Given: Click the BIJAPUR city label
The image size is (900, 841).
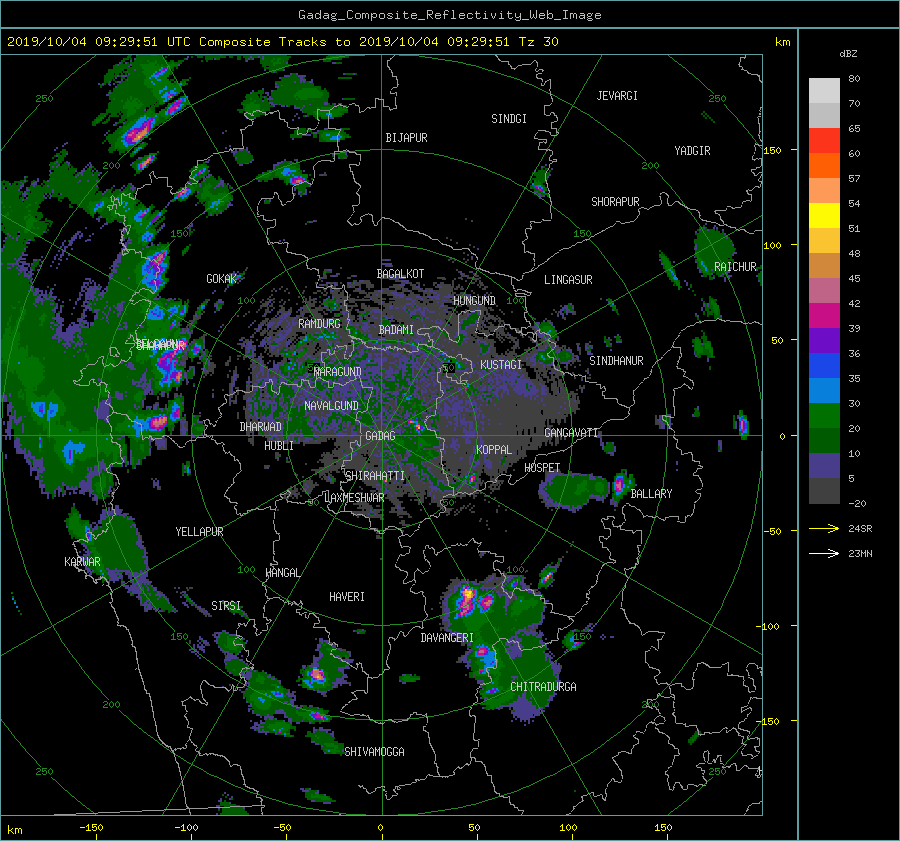Looking at the screenshot, I should pos(406,138).
